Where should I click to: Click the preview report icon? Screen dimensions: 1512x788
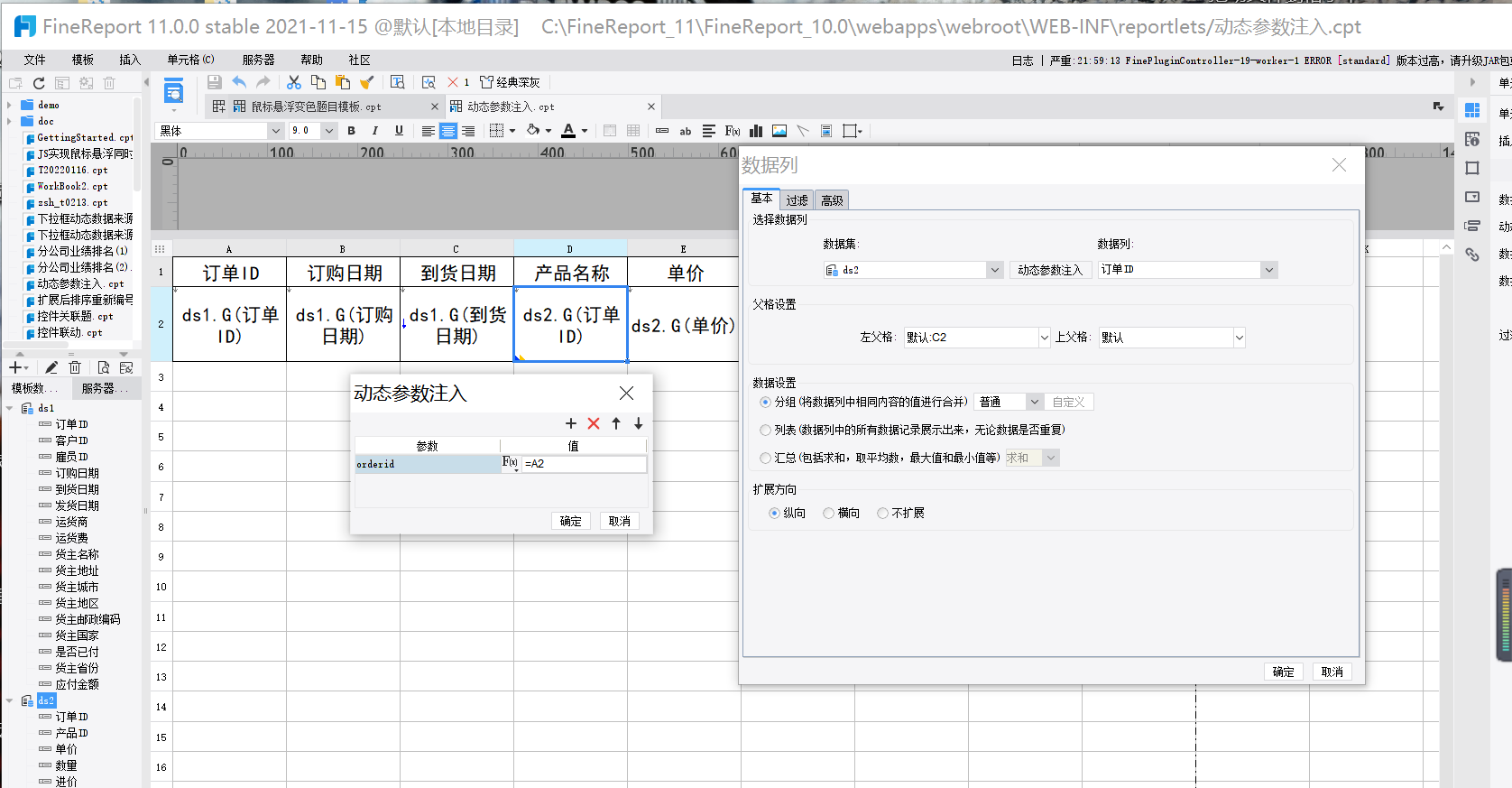173,91
